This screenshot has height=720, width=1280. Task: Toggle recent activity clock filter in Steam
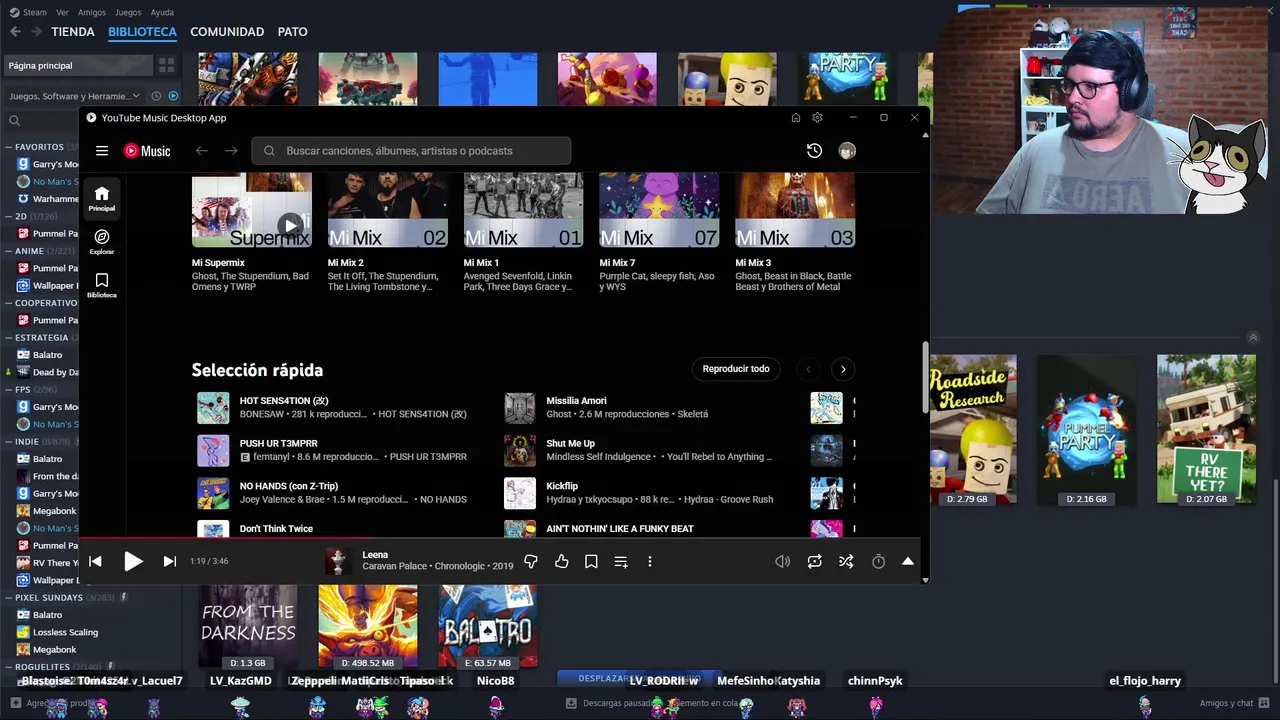point(156,96)
